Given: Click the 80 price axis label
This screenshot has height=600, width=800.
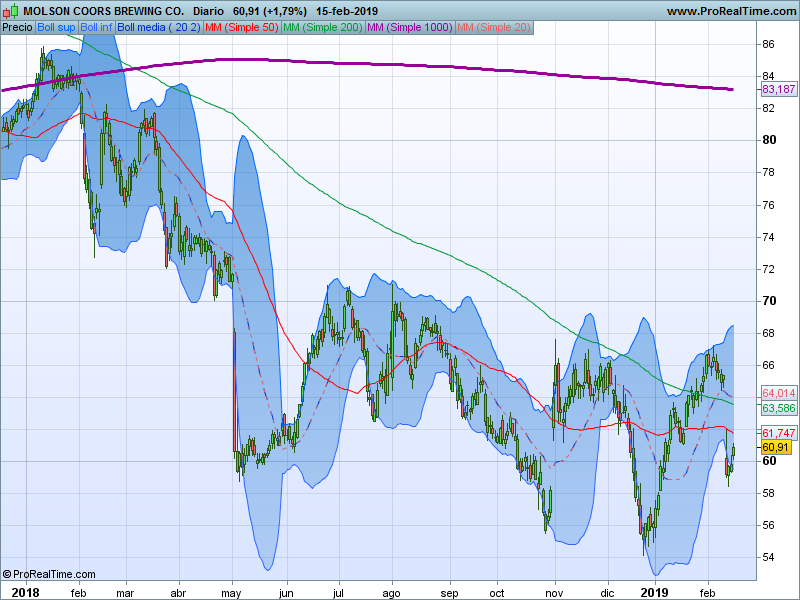Looking at the screenshot, I should point(769,140).
